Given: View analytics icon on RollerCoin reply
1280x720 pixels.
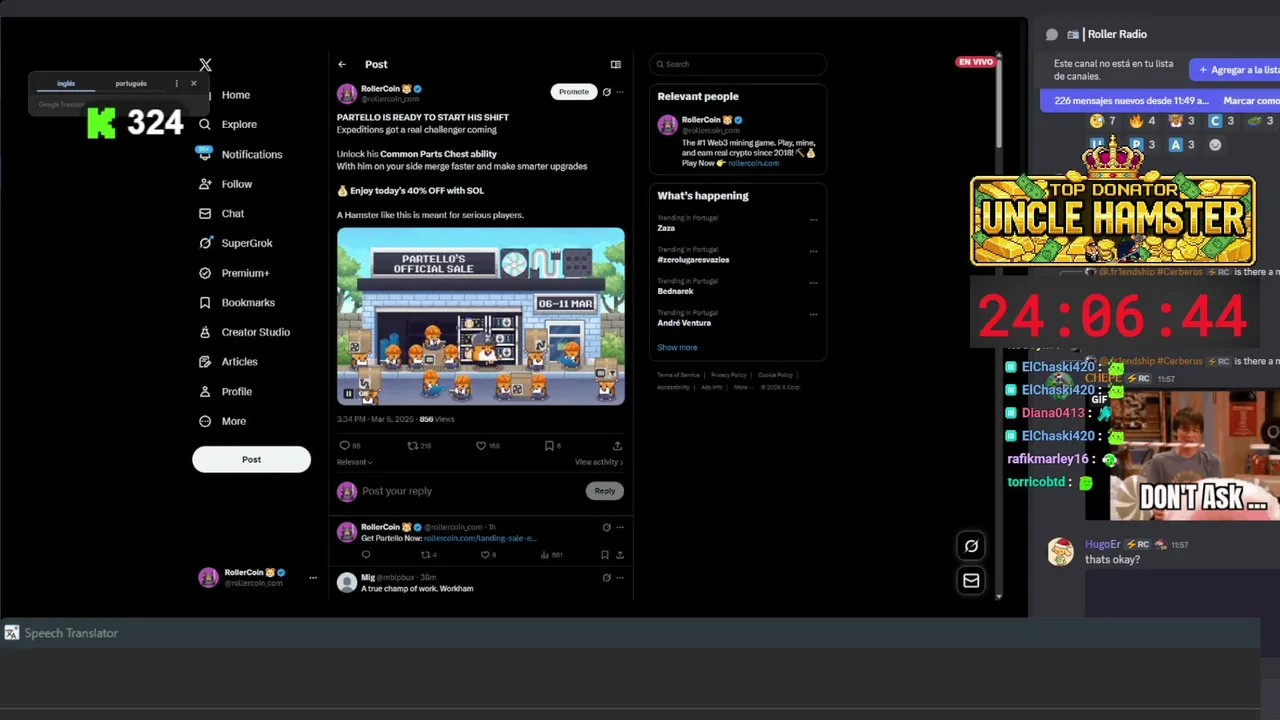Looking at the screenshot, I should tap(545, 554).
